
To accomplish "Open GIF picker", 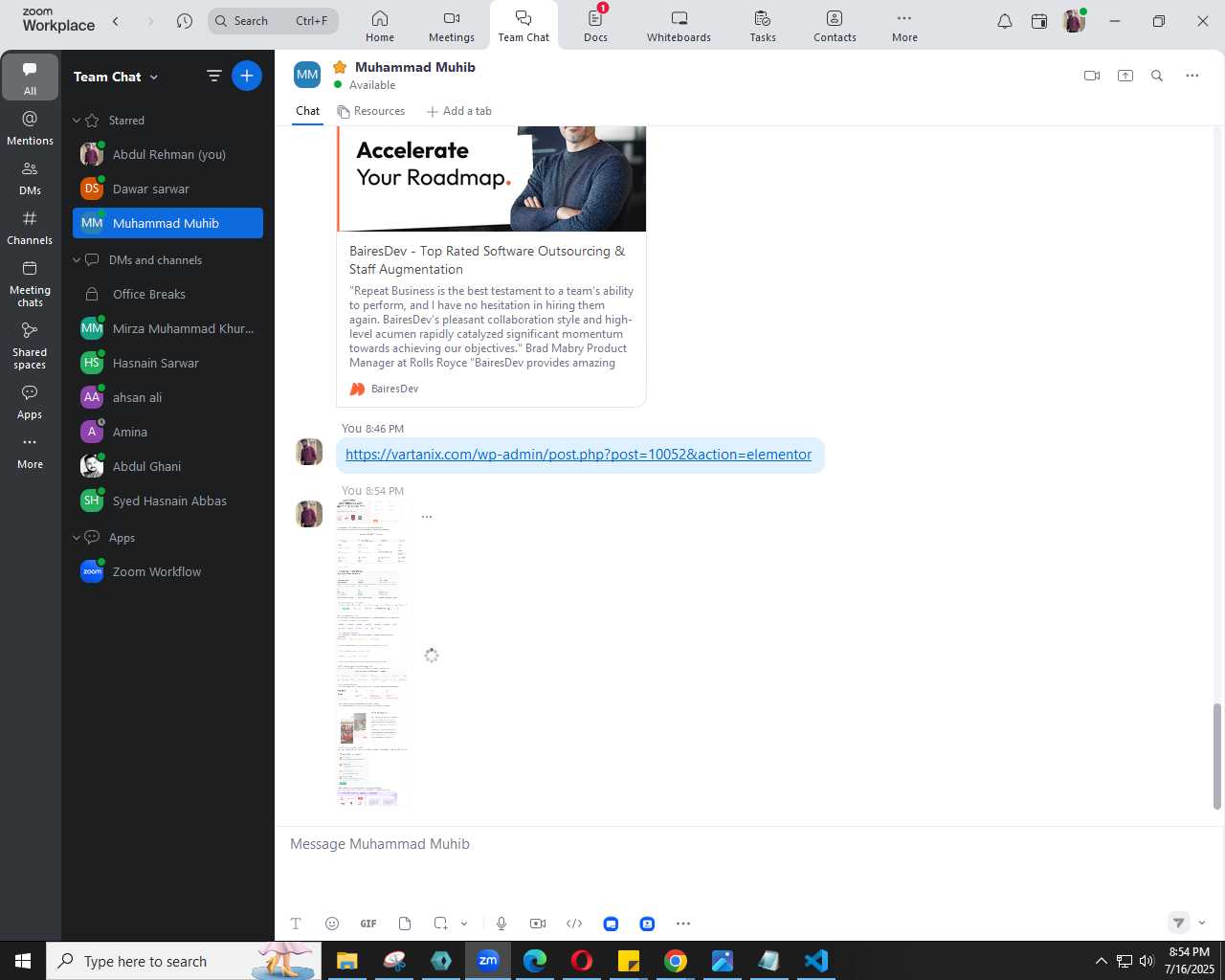I will point(368,924).
